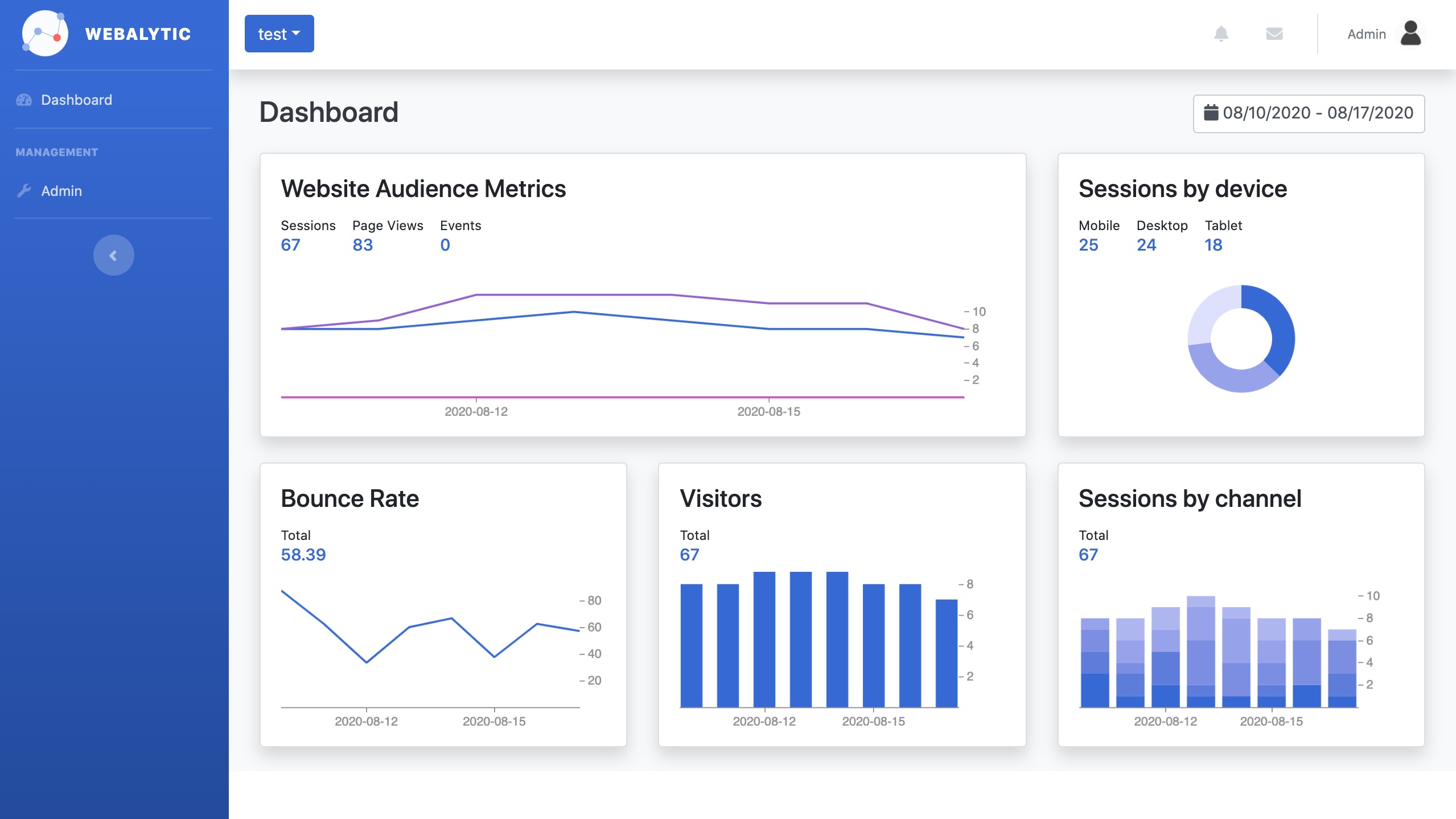Screen dimensions: 1456x819
Task: Open the messages envelope icon
Action: [1274, 34]
